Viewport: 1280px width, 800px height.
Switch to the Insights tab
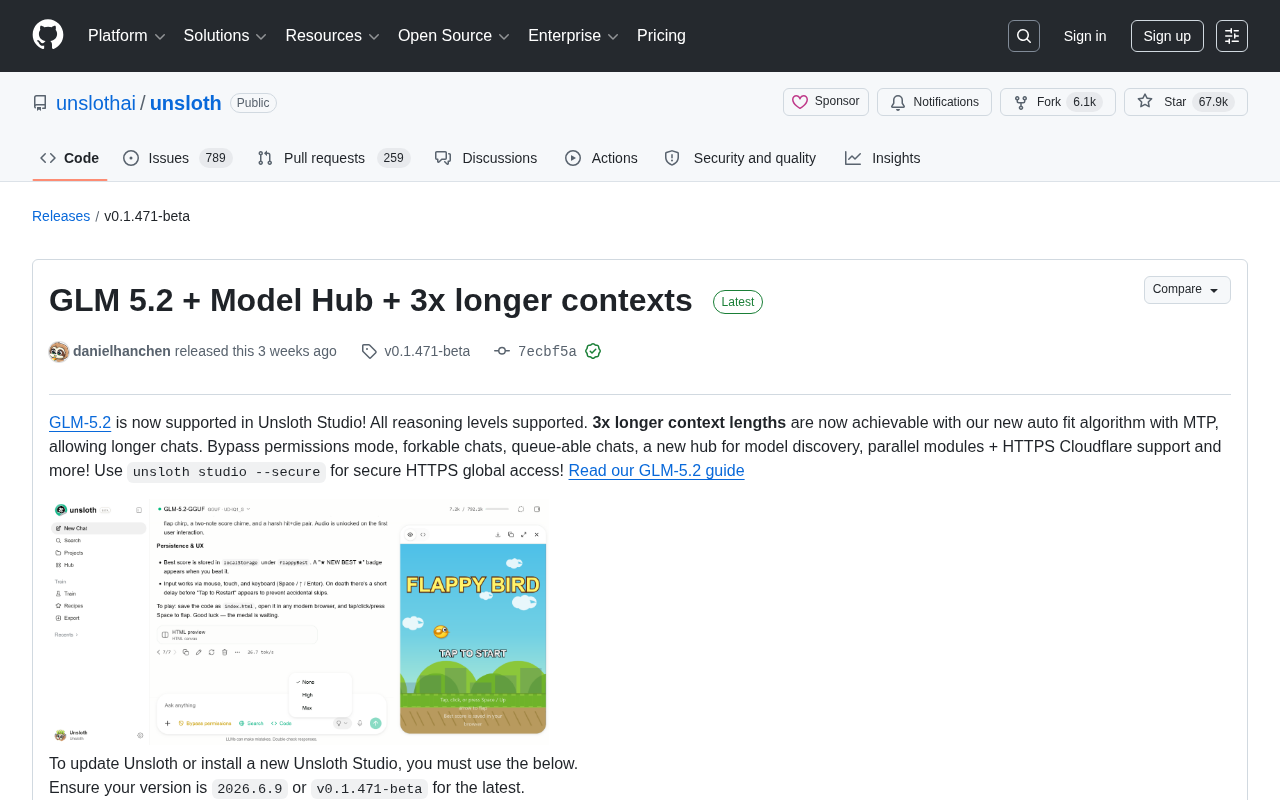[x=883, y=158]
